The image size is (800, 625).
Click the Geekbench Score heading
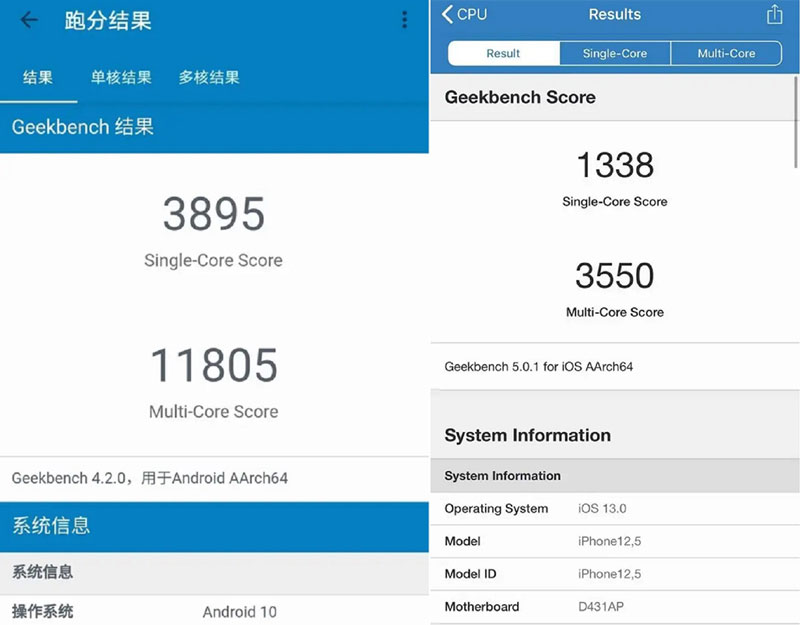coord(520,97)
